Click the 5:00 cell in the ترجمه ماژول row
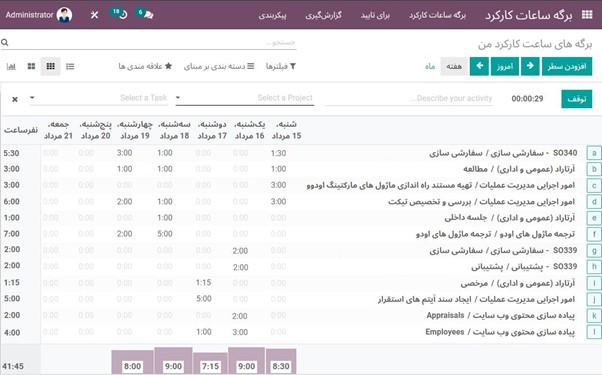This screenshot has height=375, width=602. (x=165, y=234)
